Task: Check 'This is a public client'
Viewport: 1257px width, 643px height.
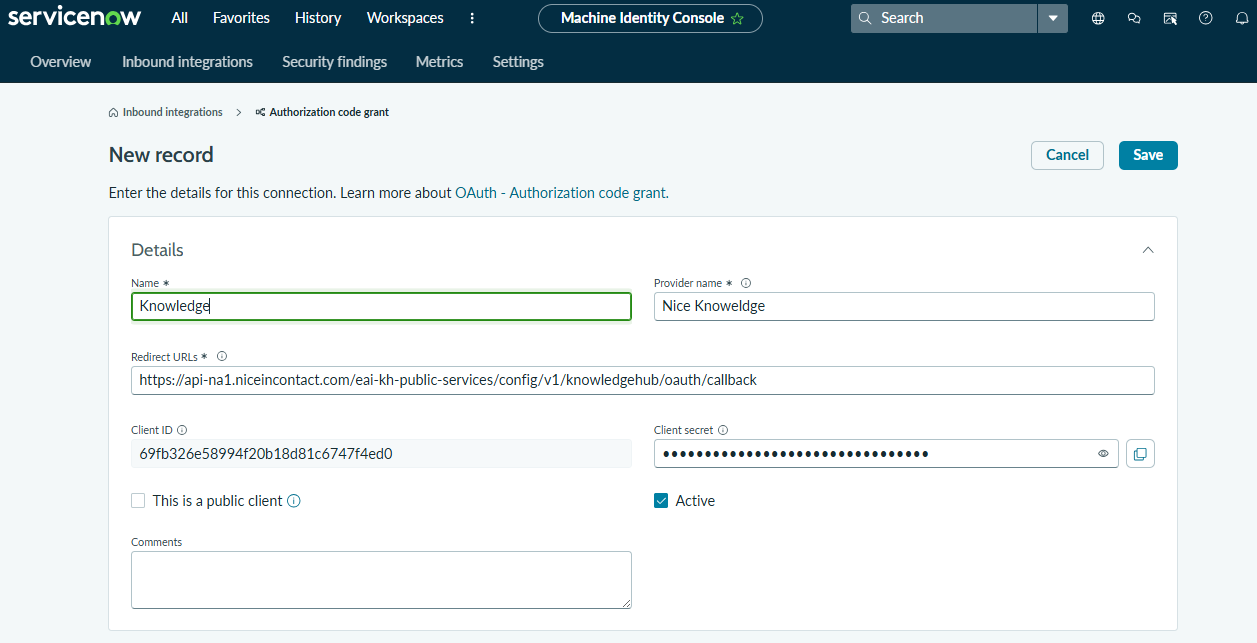Action: pyautogui.click(x=138, y=501)
